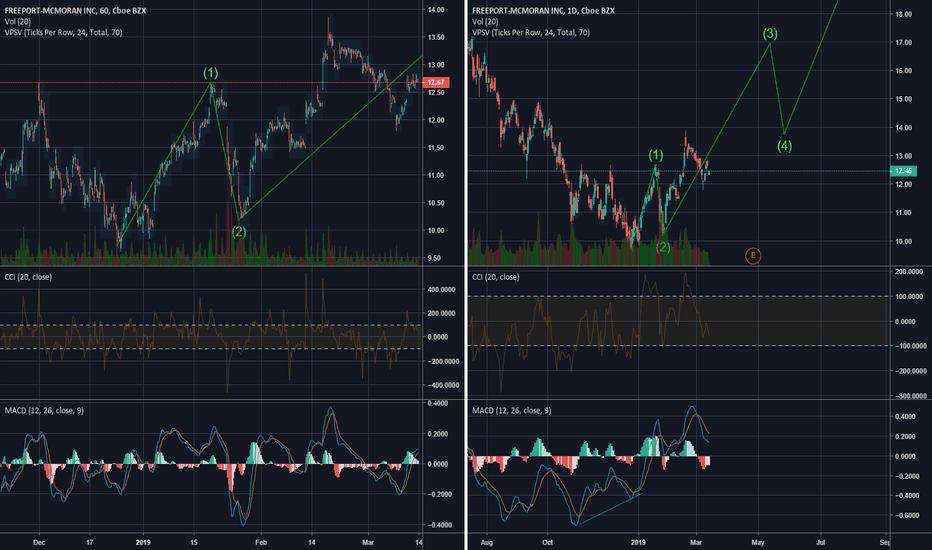Select wave label (1) on 60-minute chart
932x550 pixels.
coord(210,73)
